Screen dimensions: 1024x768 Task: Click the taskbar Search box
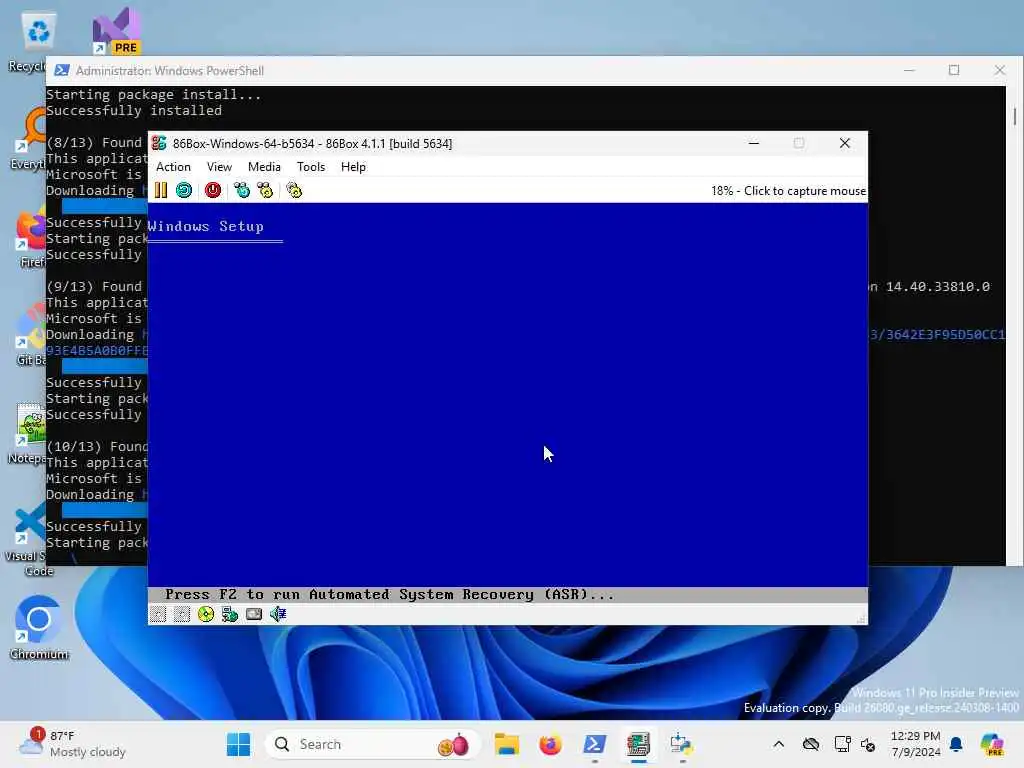(373, 744)
